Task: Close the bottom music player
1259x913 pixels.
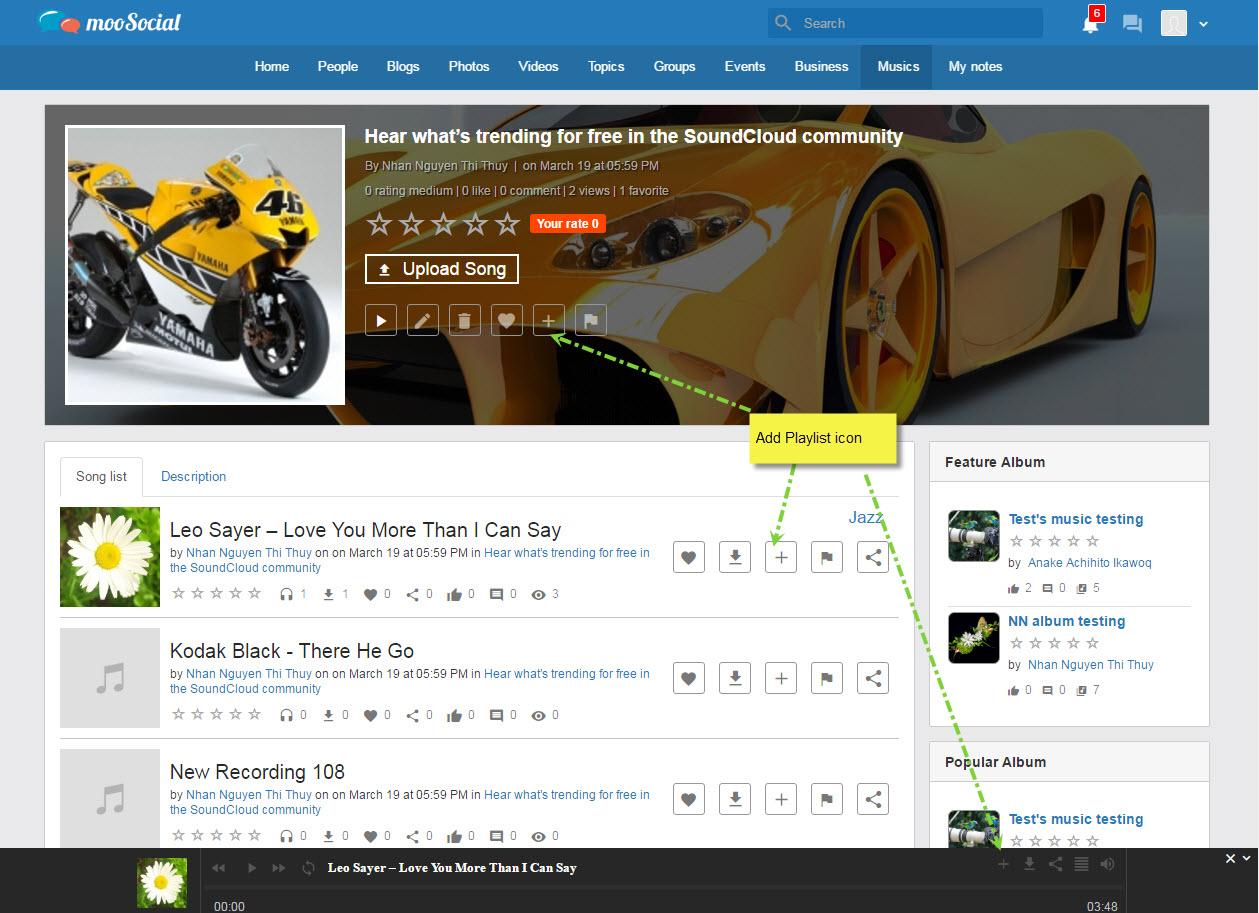Action: pyautogui.click(x=1231, y=858)
